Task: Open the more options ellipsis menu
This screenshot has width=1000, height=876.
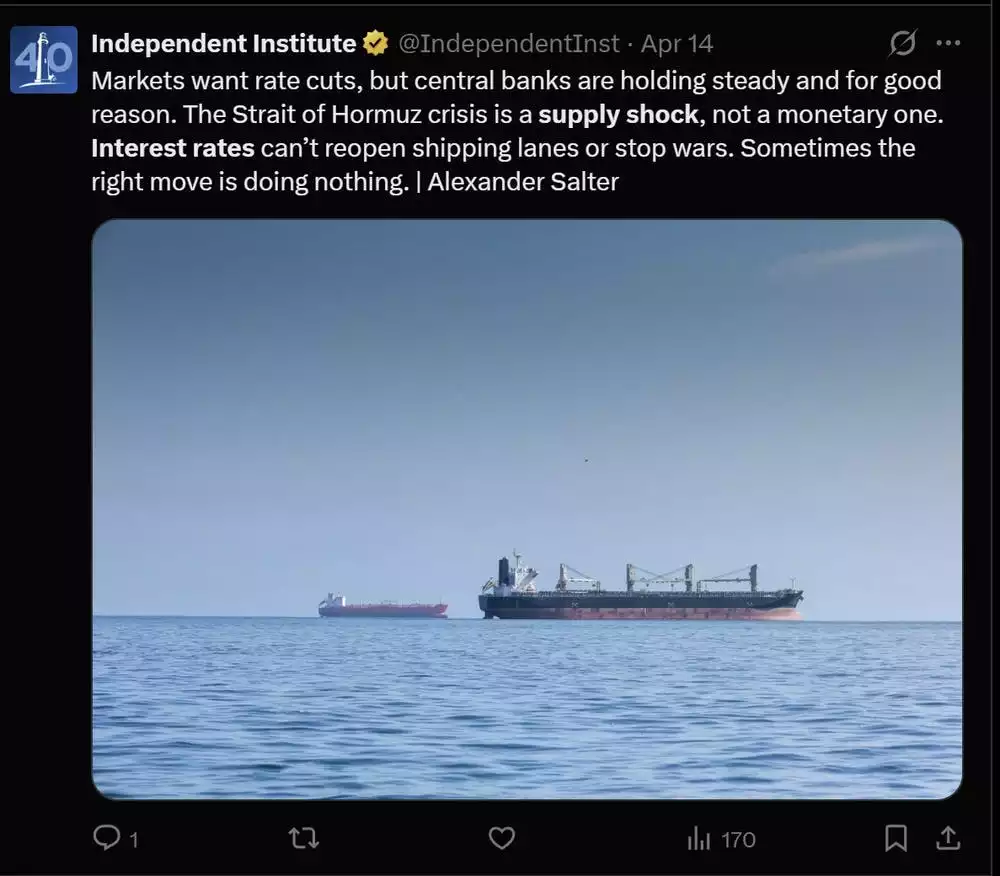Action: (x=950, y=43)
